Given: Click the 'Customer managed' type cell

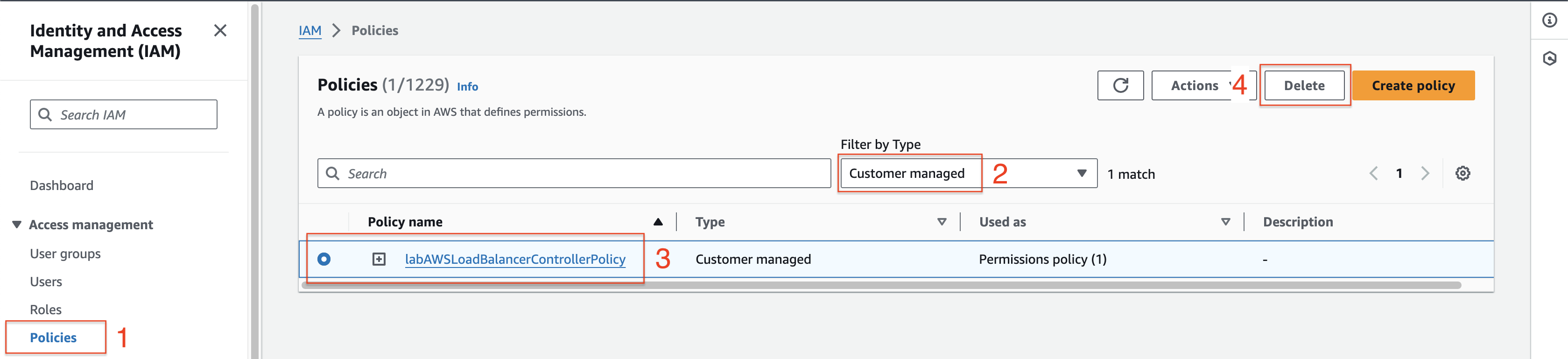Looking at the screenshot, I should (x=753, y=259).
